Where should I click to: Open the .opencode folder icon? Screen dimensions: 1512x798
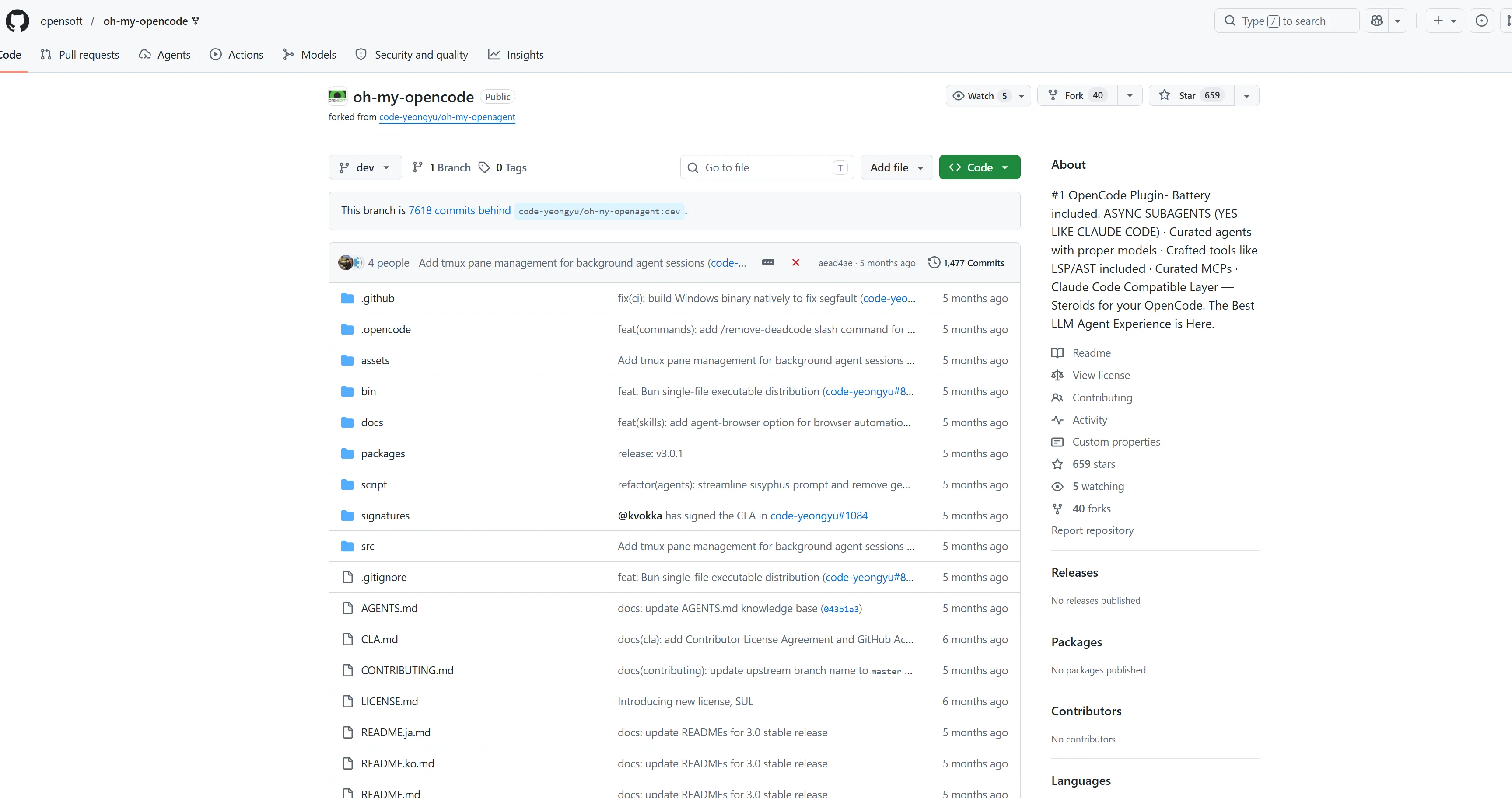tap(347, 329)
